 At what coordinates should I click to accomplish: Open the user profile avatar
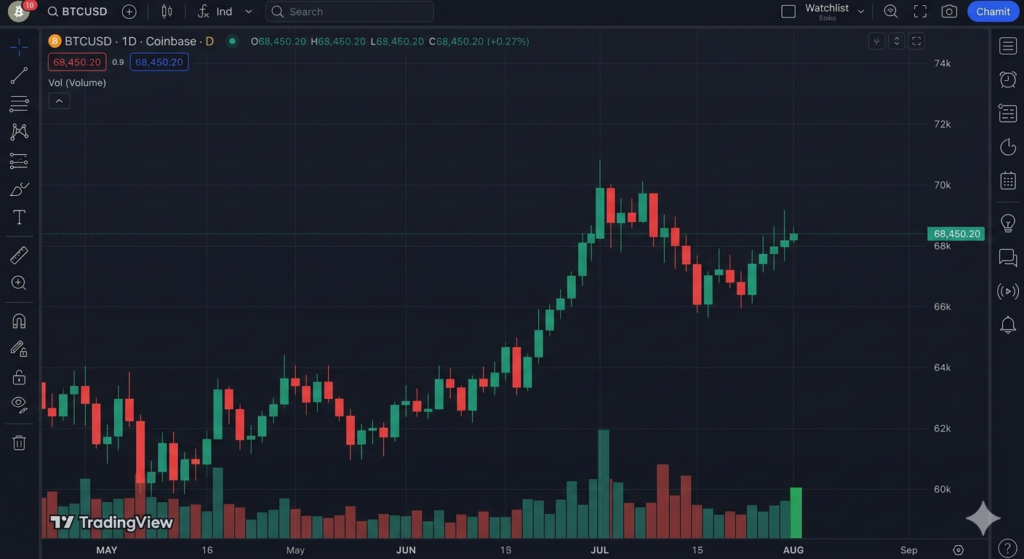[19, 11]
